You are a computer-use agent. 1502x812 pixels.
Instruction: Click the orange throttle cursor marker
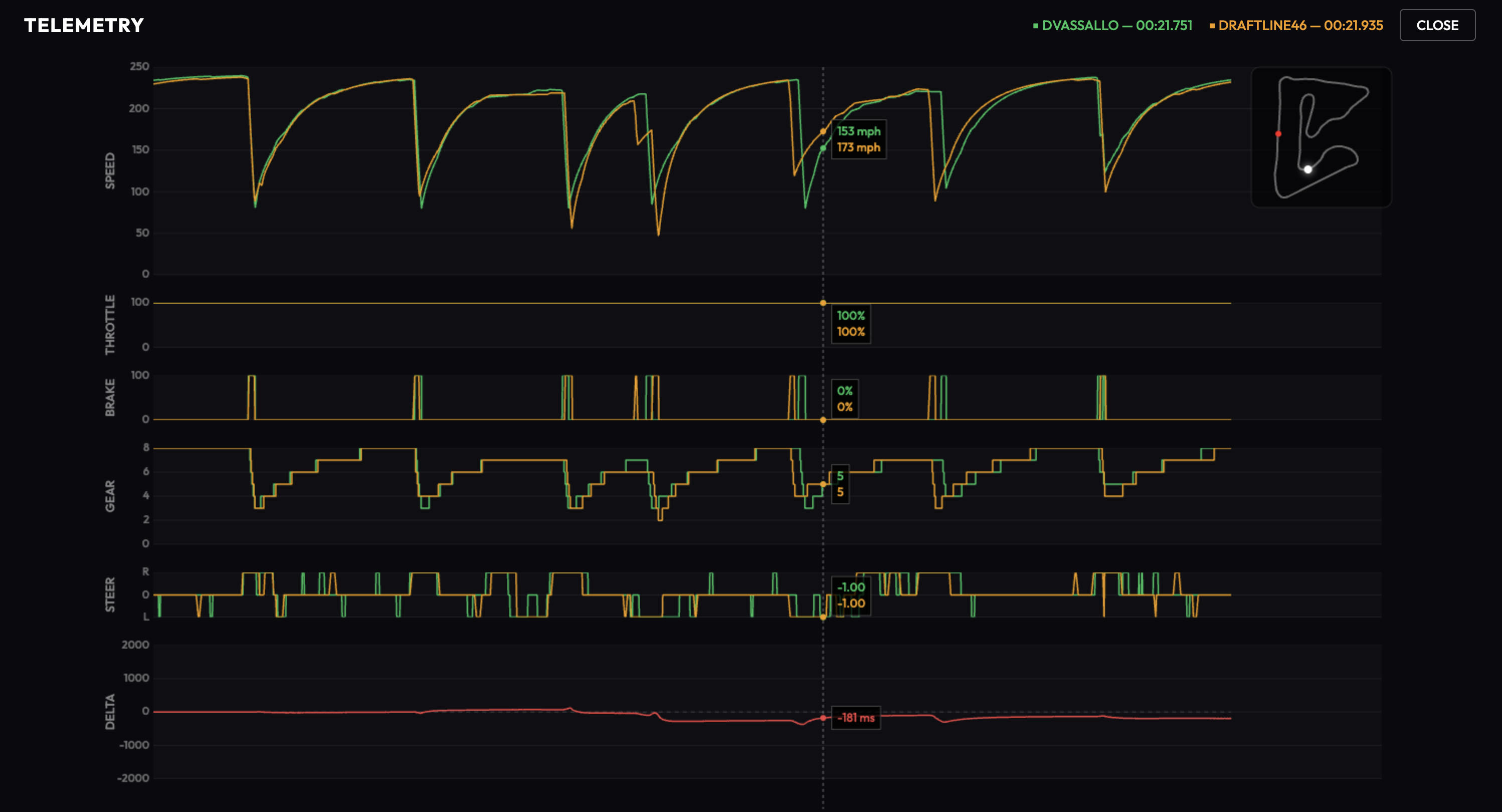click(x=823, y=303)
